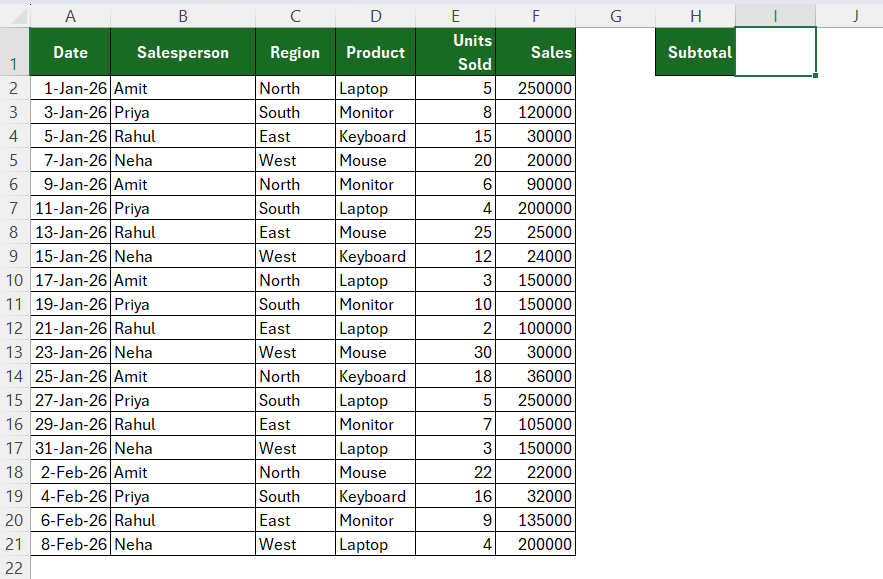Click the Product header cell
This screenshot has height=579, width=883.
376,51
